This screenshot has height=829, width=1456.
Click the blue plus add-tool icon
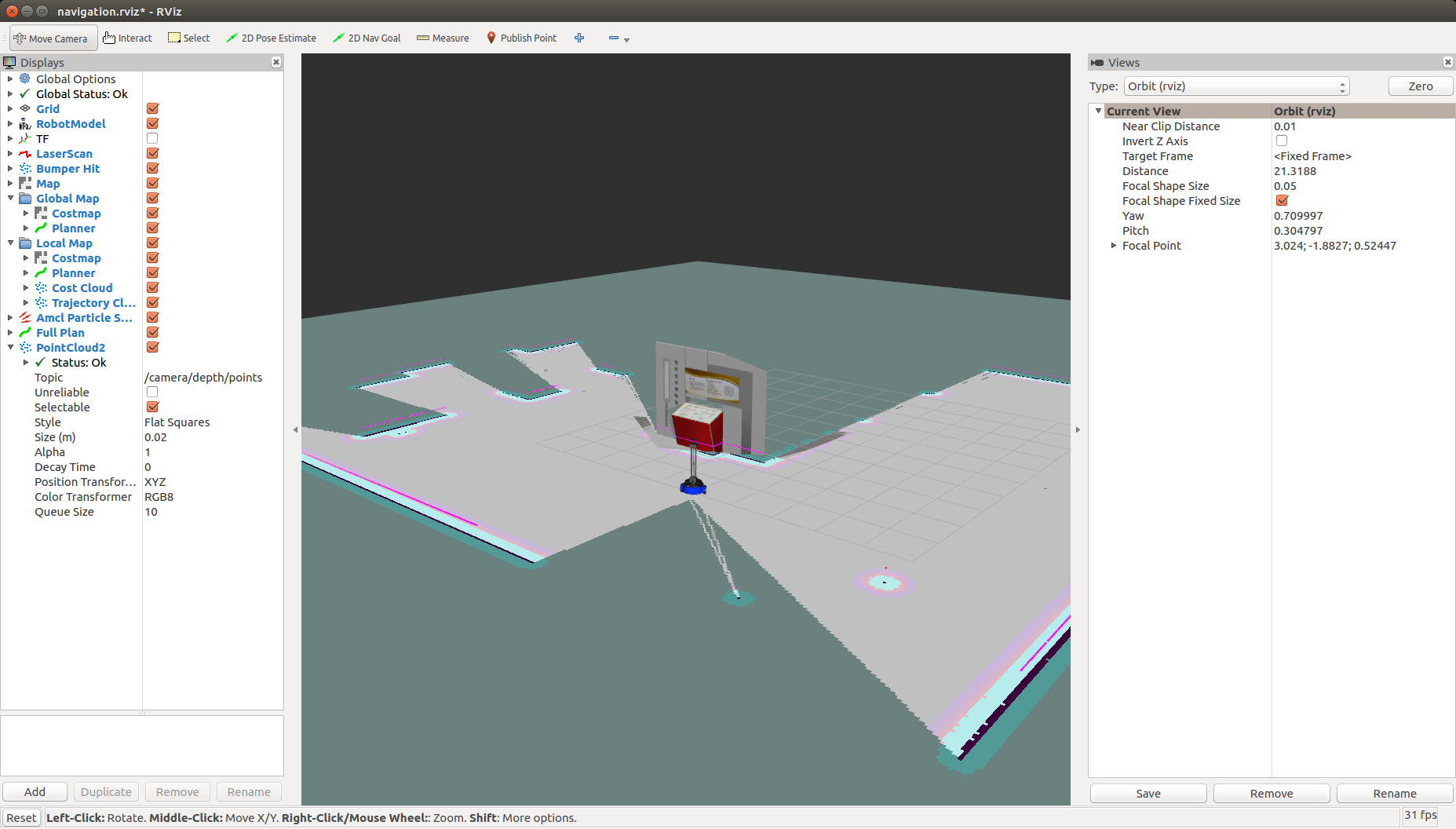pyautogui.click(x=579, y=38)
